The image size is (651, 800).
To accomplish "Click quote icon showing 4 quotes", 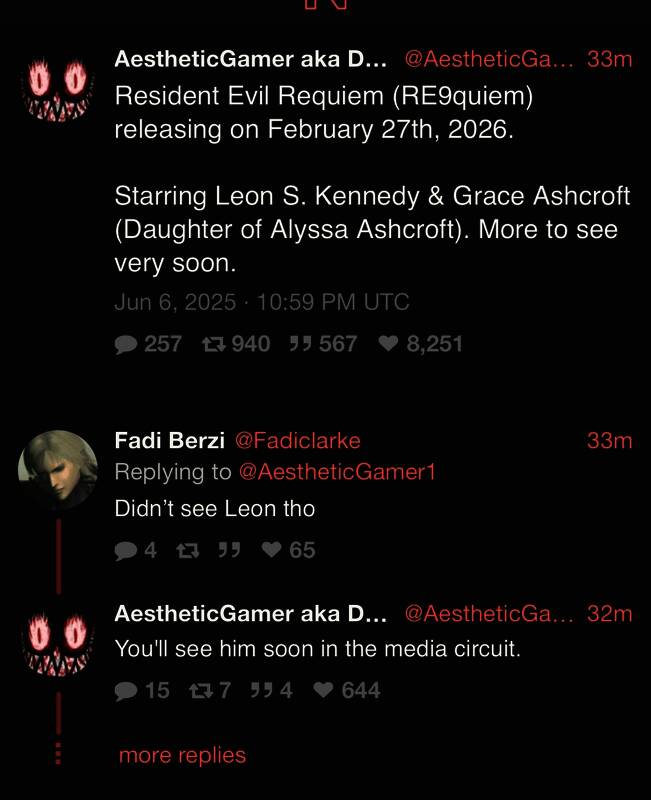I will (264, 690).
